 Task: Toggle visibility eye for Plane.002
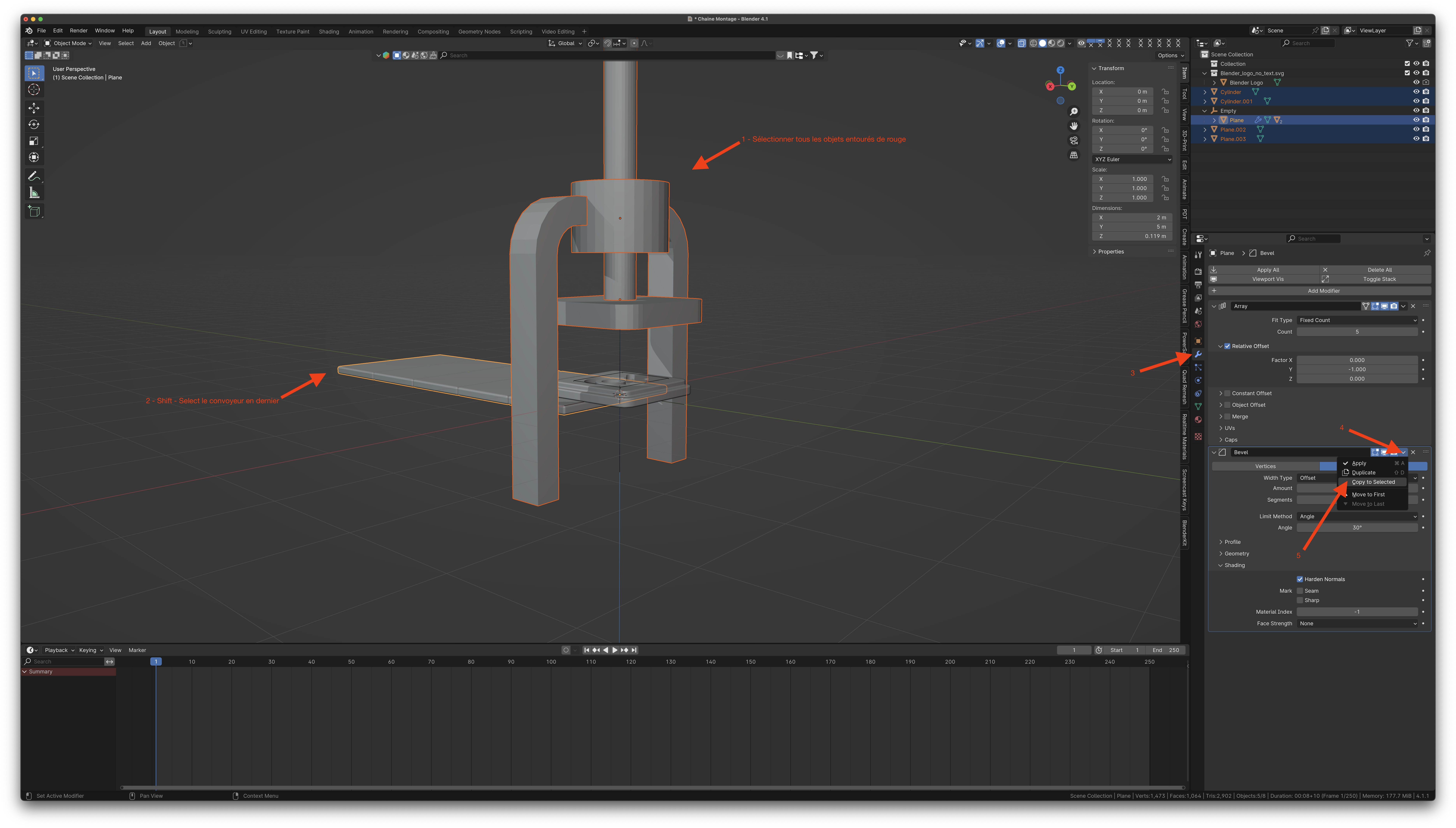(1416, 129)
